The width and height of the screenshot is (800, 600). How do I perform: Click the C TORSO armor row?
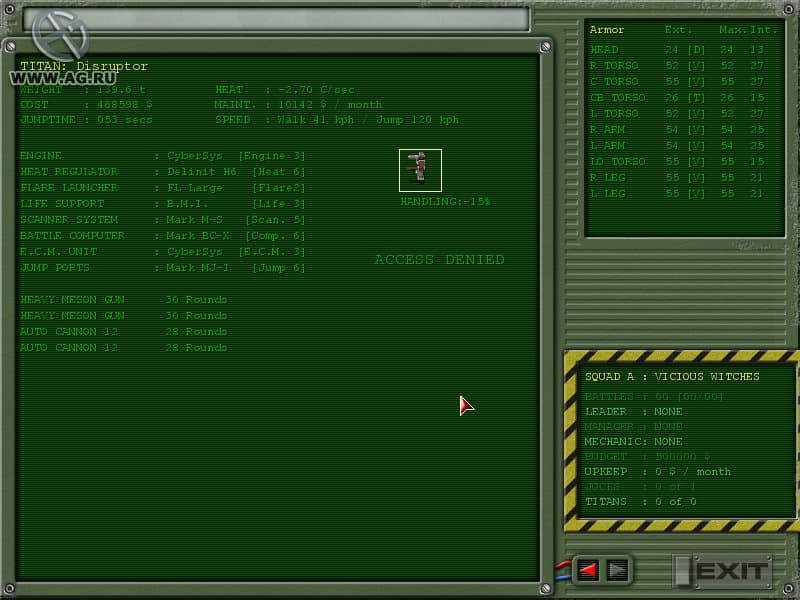pyautogui.click(x=677, y=82)
